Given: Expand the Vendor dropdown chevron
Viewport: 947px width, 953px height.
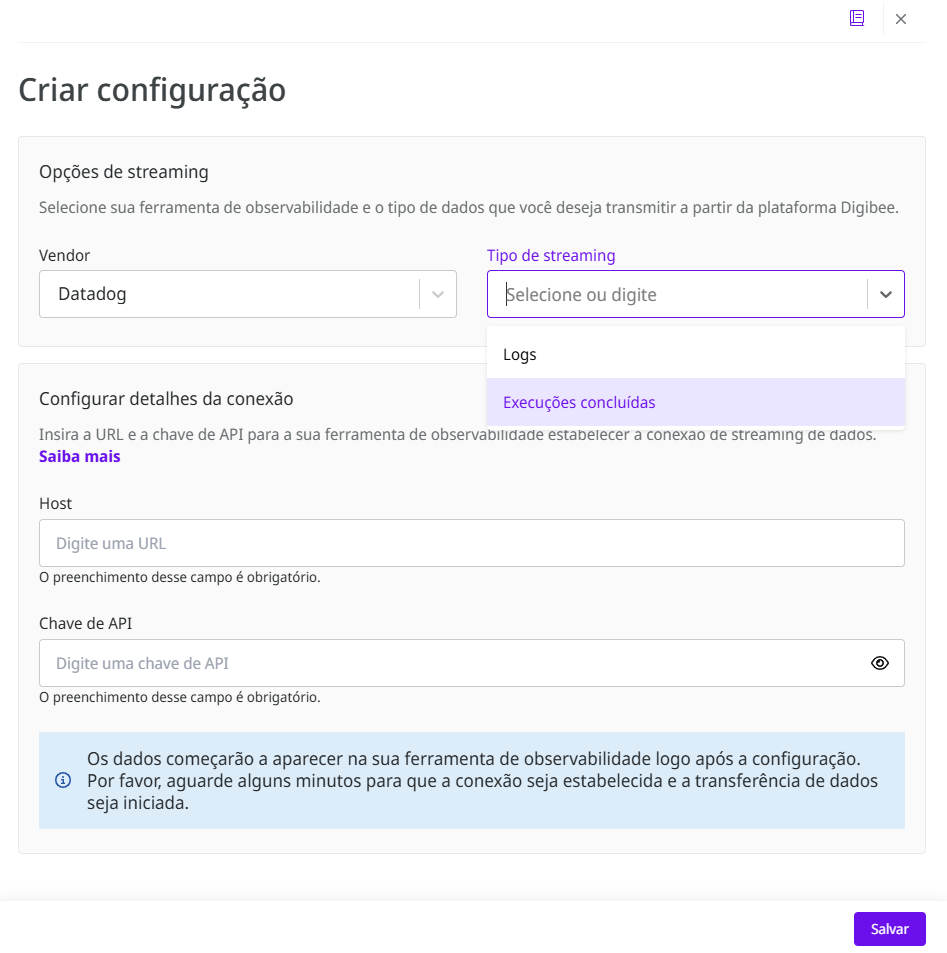Looking at the screenshot, I should [437, 294].
